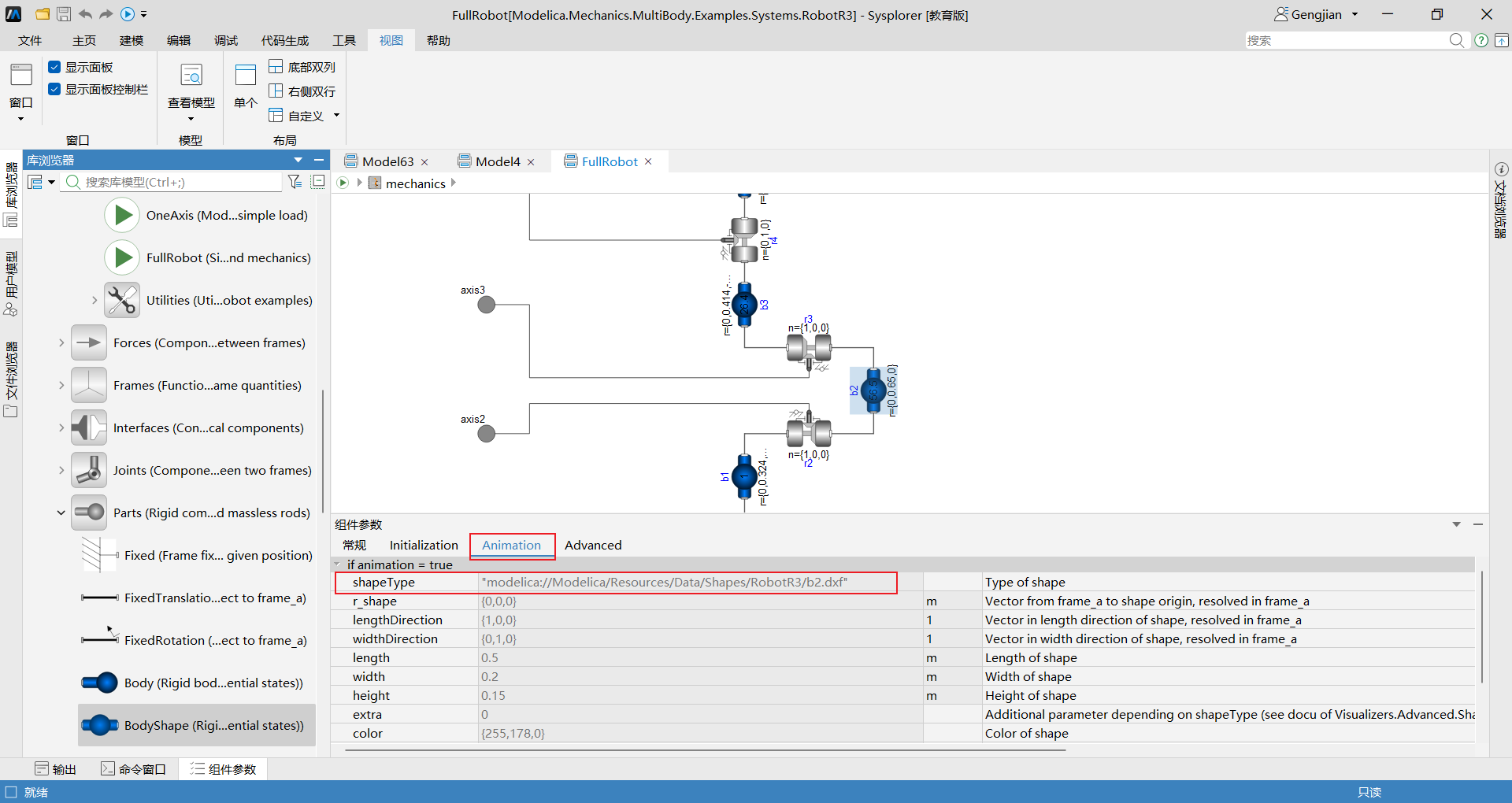Open library view mode dropdown arrow
This screenshot has width=1512, height=803.
point(52,182)
